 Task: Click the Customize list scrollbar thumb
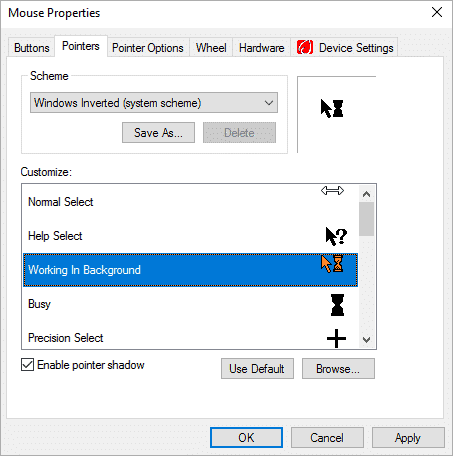point(366,219)
